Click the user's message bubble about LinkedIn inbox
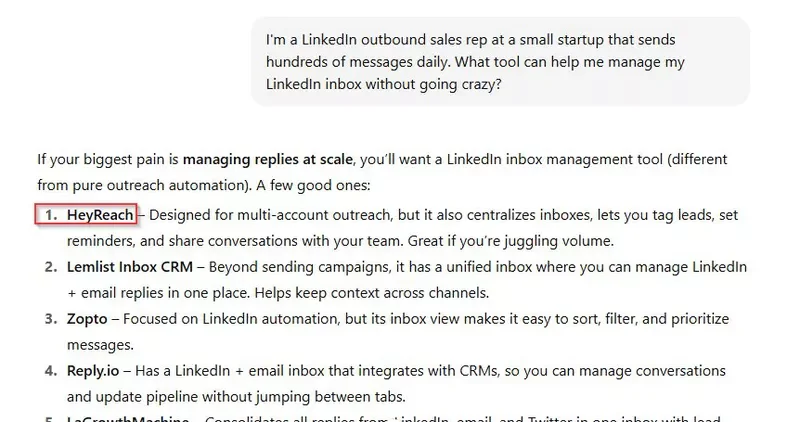This screenshot has width=800, height=422. click(500, 61)
